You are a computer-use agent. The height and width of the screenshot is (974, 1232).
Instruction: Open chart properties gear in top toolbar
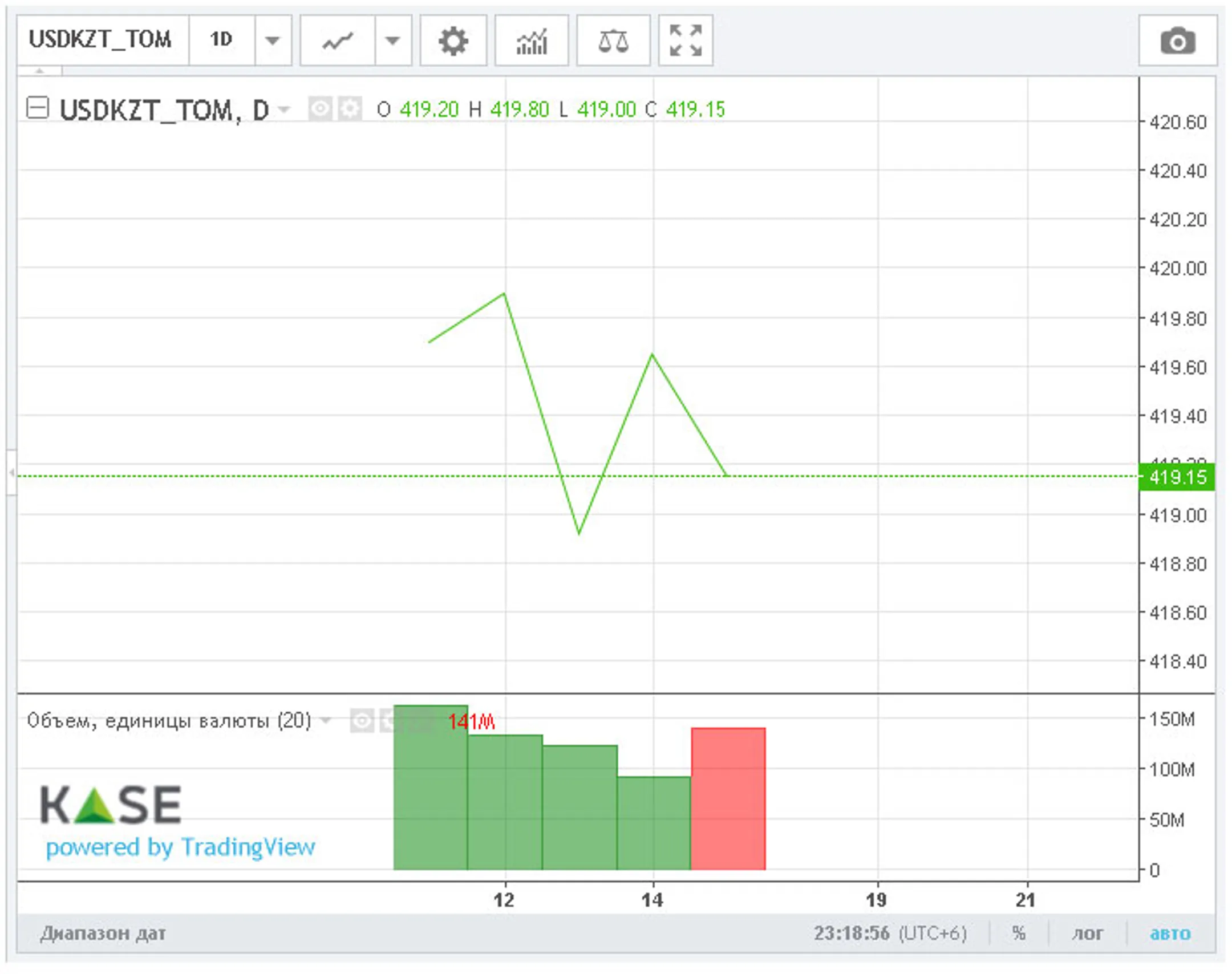(x=453, y=41)
